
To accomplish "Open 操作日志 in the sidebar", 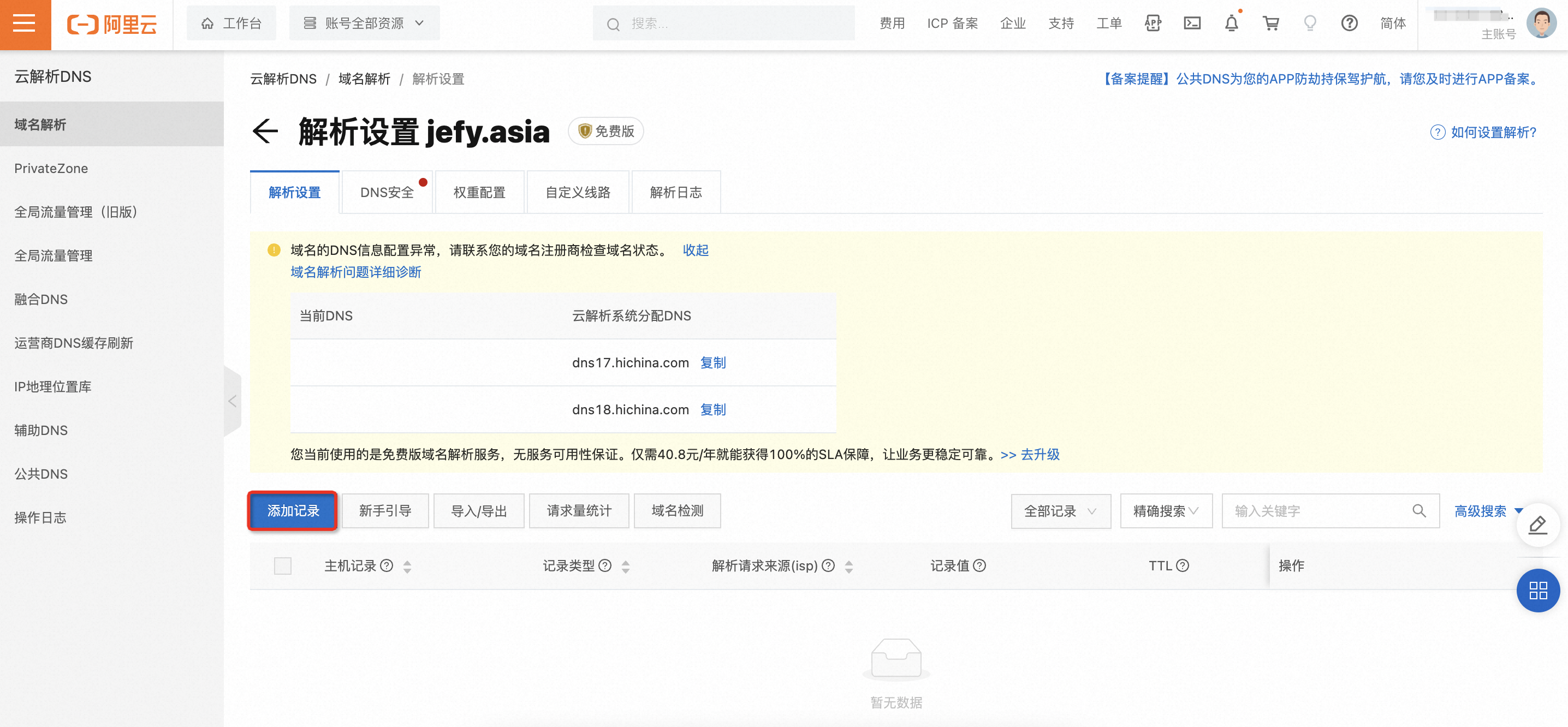I will (x=112, y=518).
